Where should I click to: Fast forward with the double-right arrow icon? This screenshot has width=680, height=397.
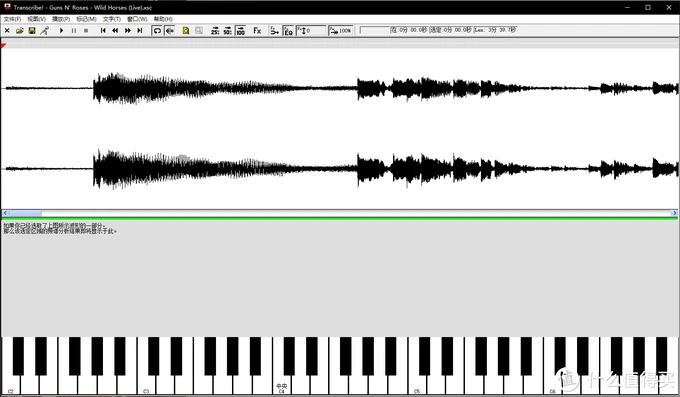tap(128, 30)
